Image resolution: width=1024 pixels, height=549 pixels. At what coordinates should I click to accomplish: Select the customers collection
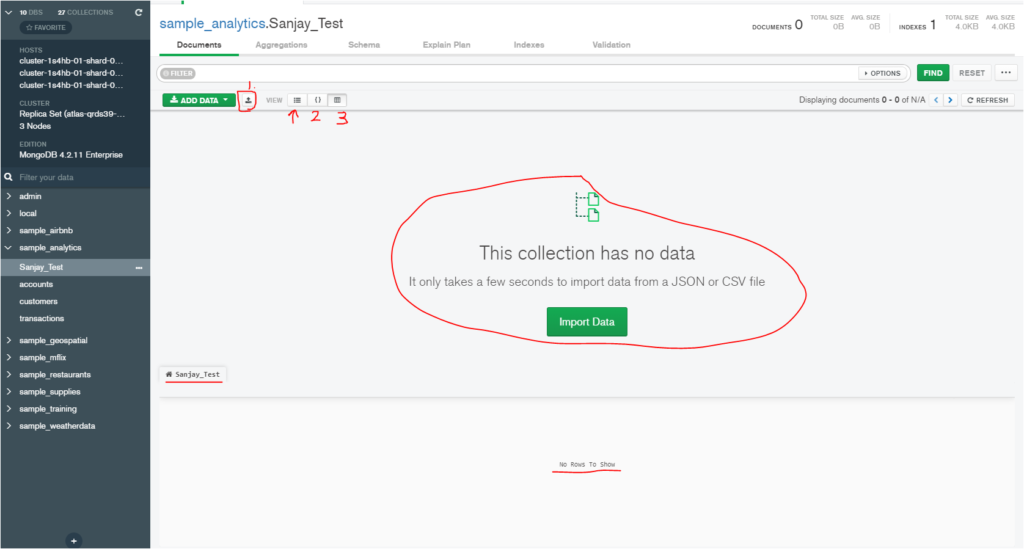(x=39, y=302)
